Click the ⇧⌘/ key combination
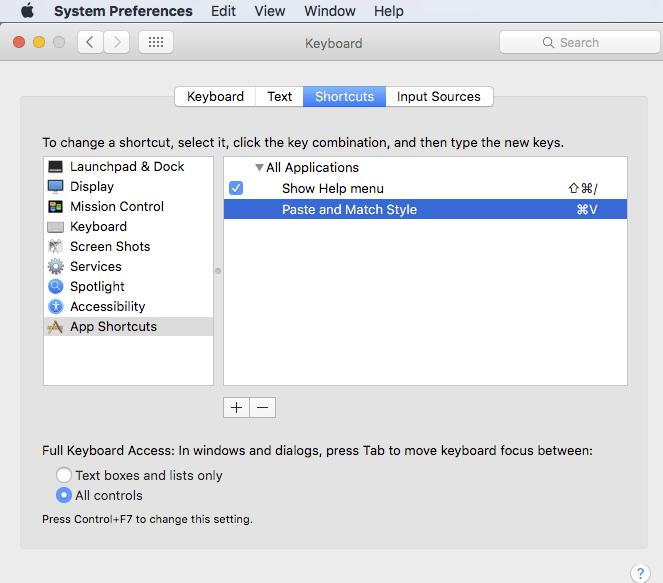Screen dimensions: 663x583 583,188
